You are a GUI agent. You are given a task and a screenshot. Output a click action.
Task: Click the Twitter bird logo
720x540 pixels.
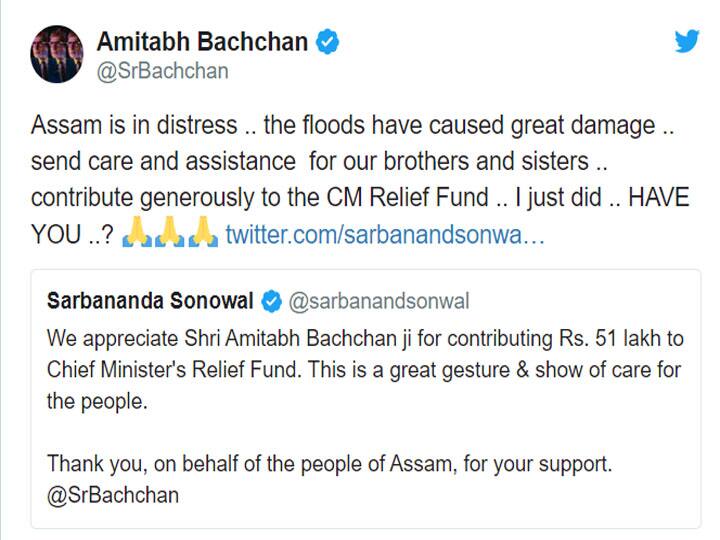(686, 42)
